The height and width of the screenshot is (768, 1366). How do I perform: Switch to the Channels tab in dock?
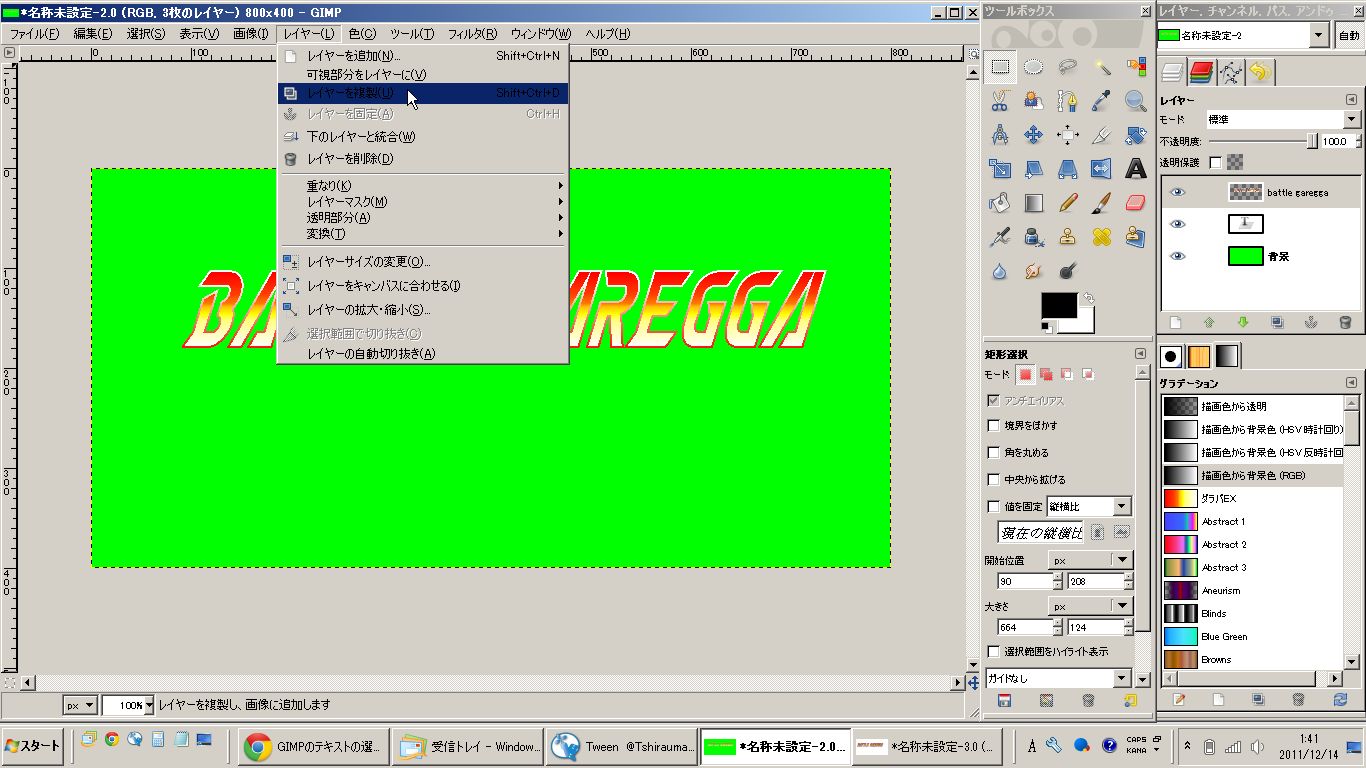(x=1201, y=72)
